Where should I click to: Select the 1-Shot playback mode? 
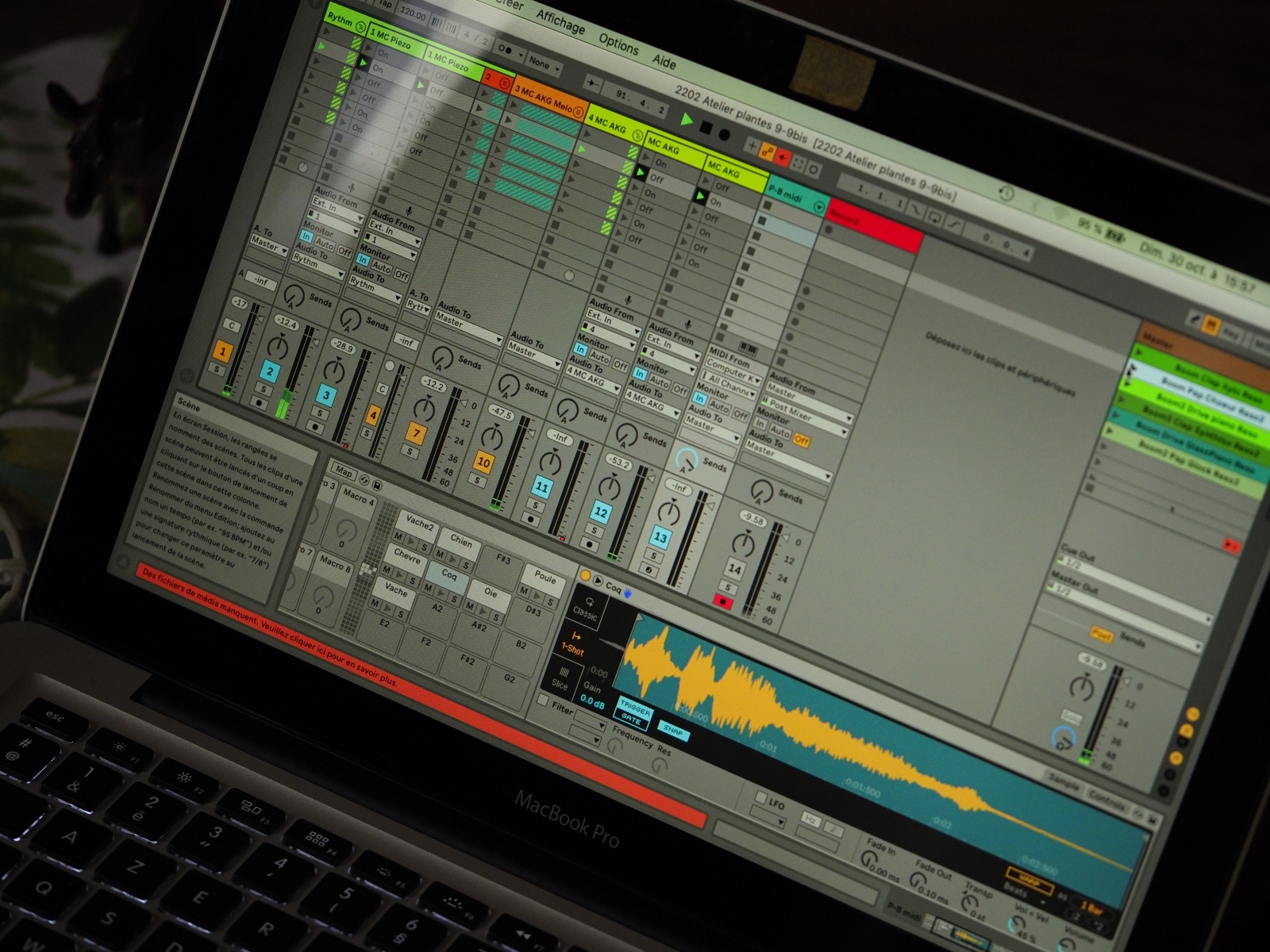[573, 643]
